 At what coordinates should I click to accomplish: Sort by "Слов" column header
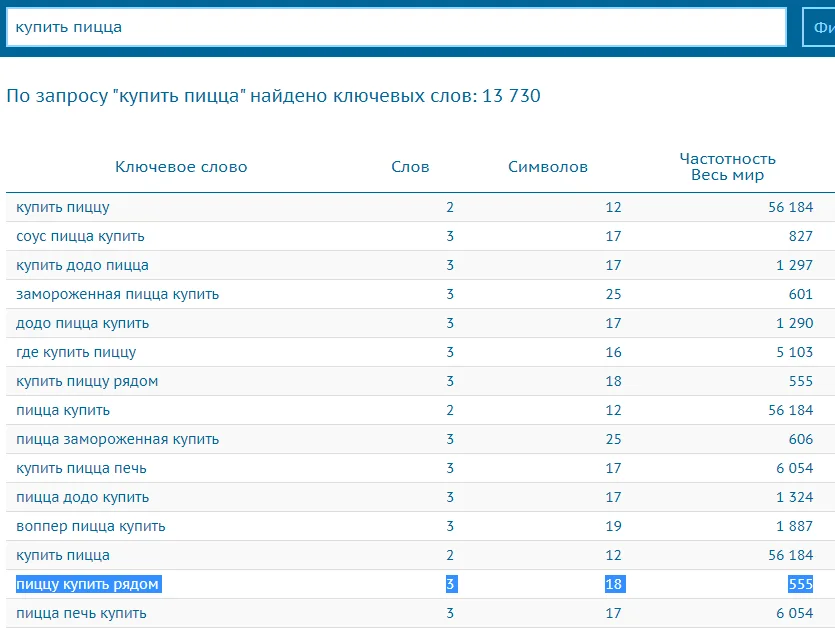coord(410,167)
